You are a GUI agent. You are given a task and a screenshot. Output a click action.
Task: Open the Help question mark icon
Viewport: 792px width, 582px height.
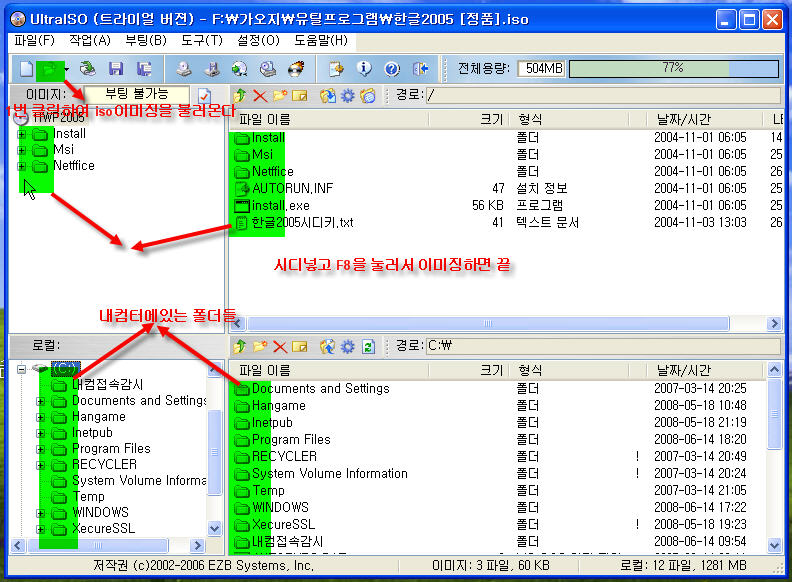[392, 69]
